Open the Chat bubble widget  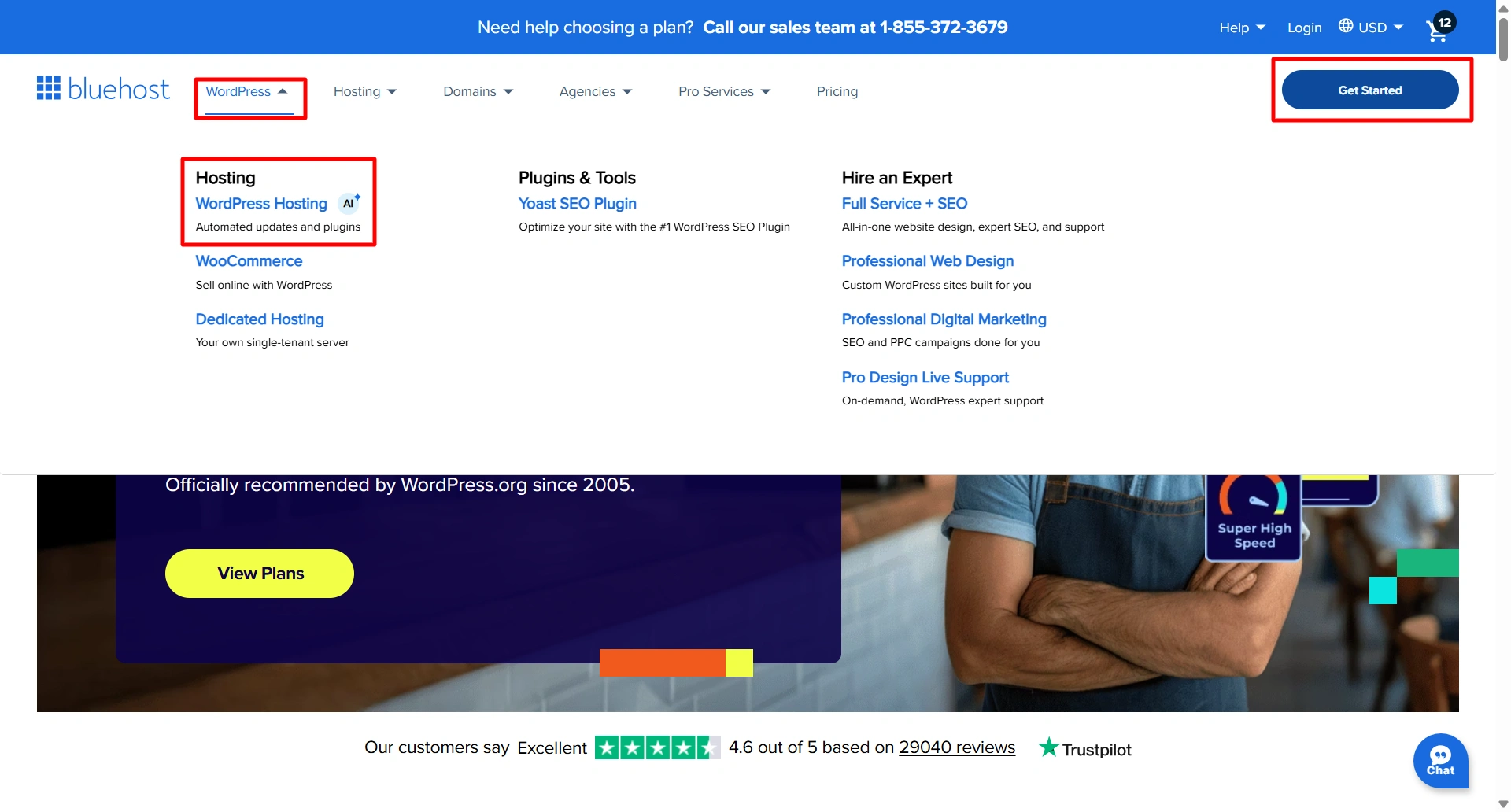coord(1440,761)
